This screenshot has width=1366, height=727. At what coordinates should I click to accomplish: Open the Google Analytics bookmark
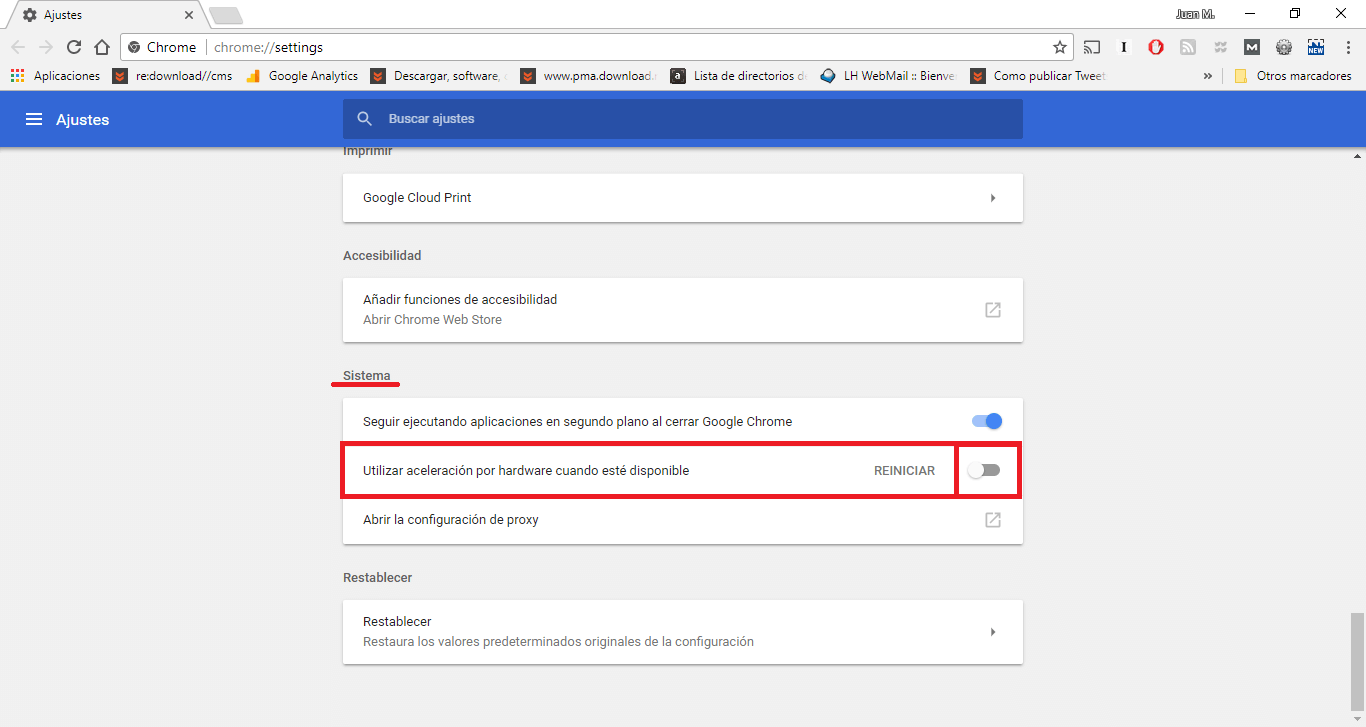click(302, 76)
